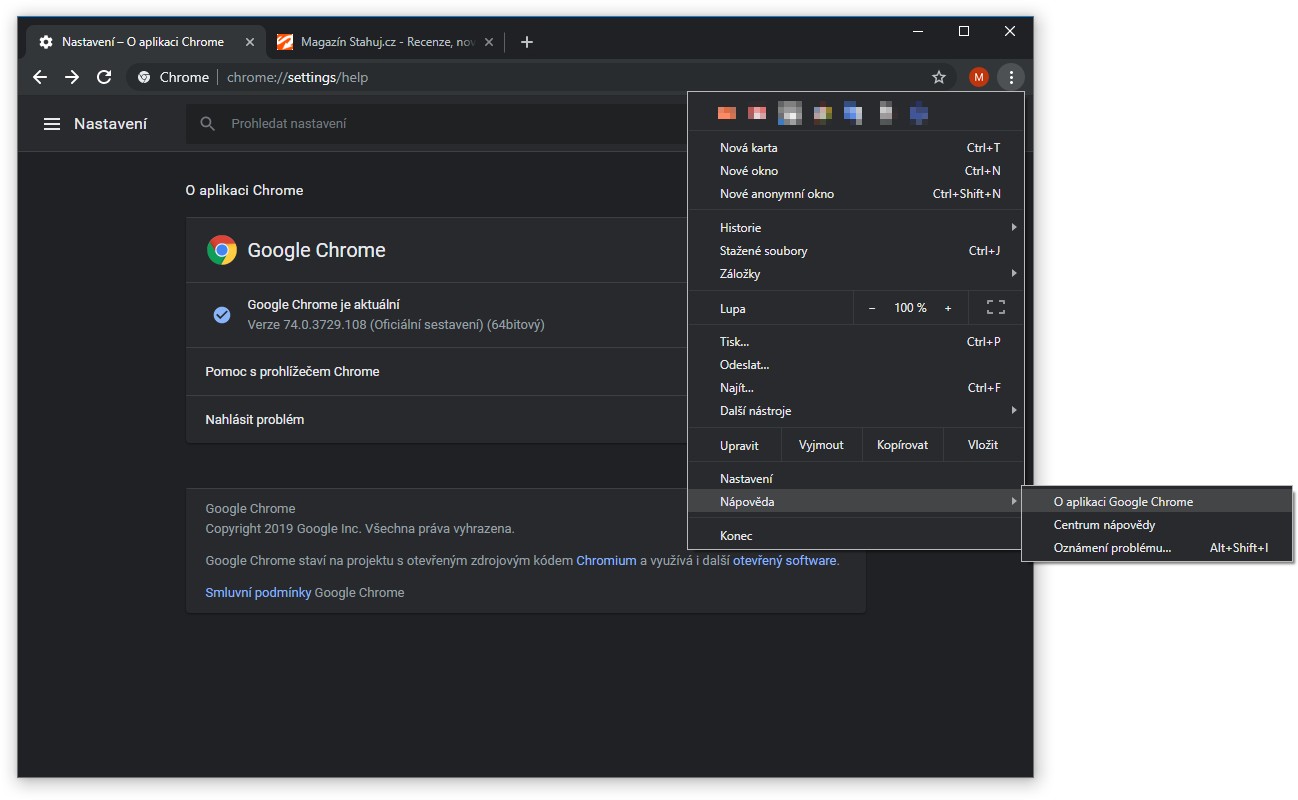The width and height of the screenshot is (1298, 800).
Task: Open Pomoc s prohlížečem Chrome row
Action: pyautogui.click(x=437, y=372)
